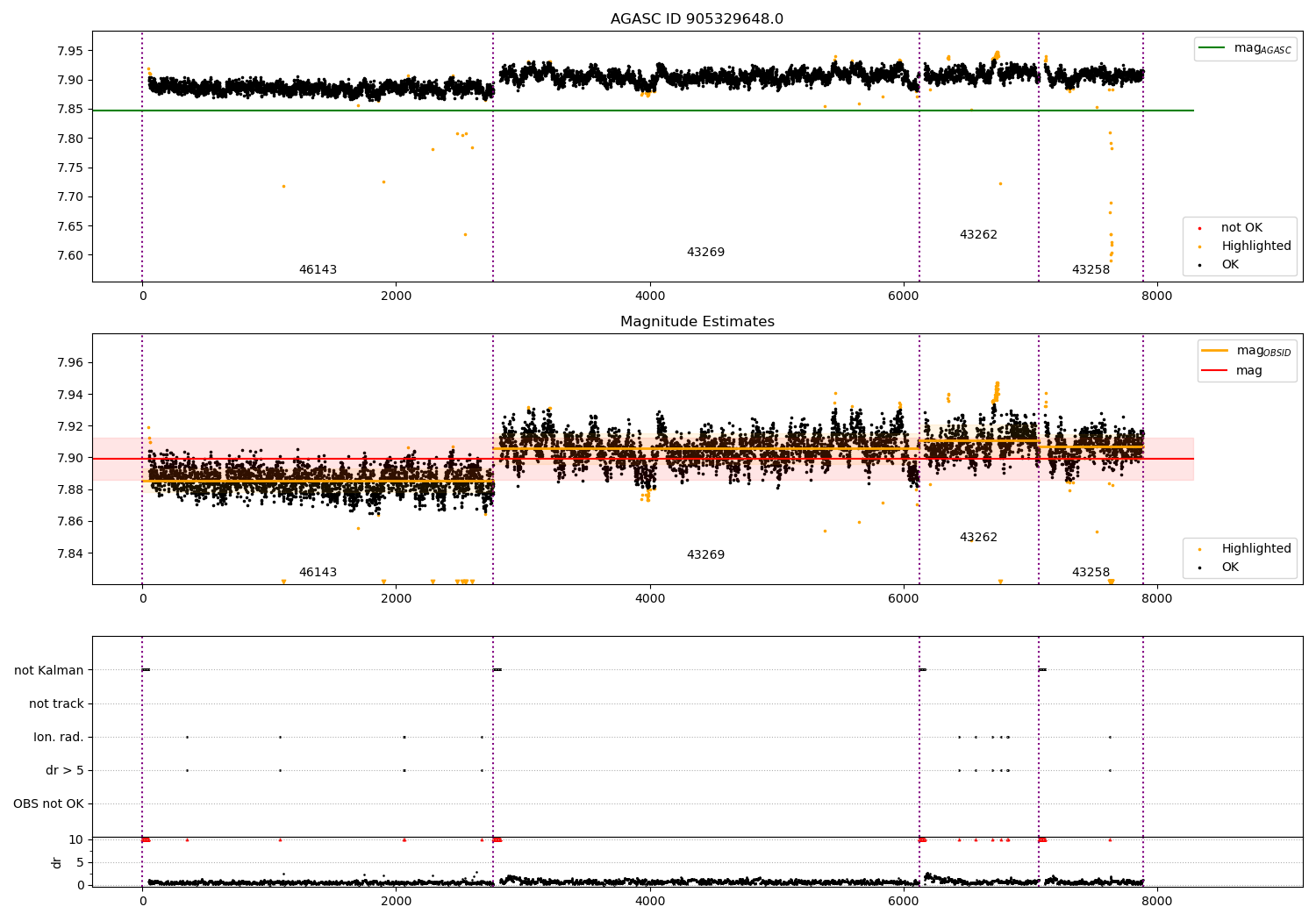Select the 'OBS not OK' row label
The width and height of the screenshot is (1316, 921).
(x=48, y=804)
